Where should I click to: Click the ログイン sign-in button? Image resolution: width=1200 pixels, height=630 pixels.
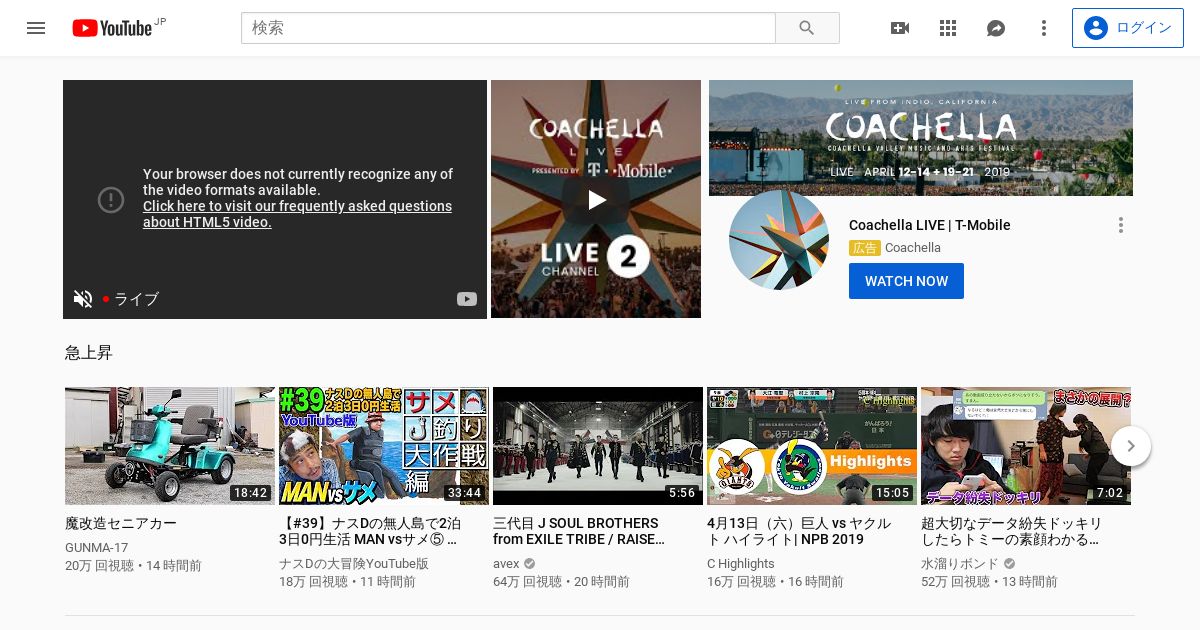tap(1127, 28)
